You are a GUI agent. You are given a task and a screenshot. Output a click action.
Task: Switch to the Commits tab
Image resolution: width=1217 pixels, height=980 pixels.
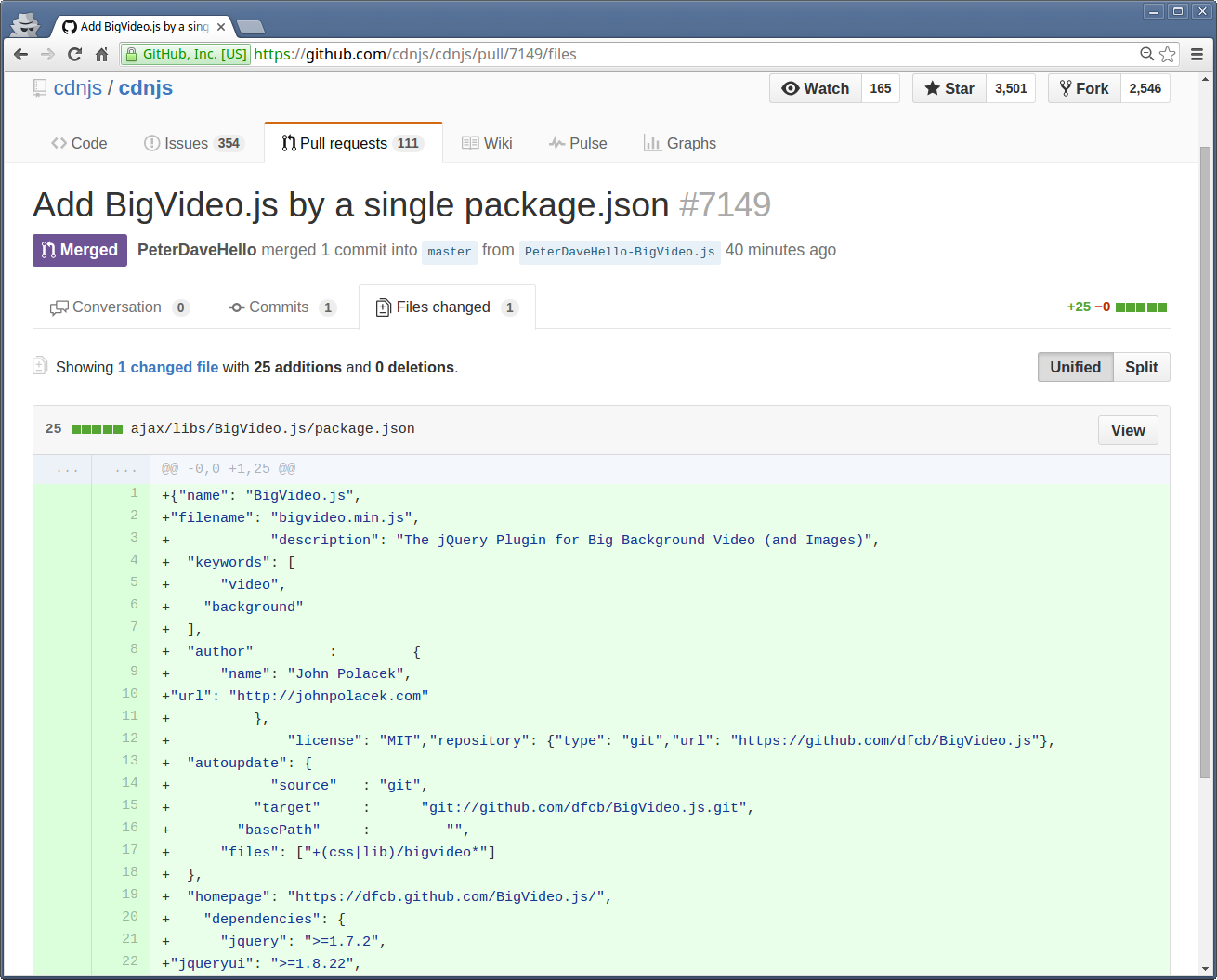(281, 307)
